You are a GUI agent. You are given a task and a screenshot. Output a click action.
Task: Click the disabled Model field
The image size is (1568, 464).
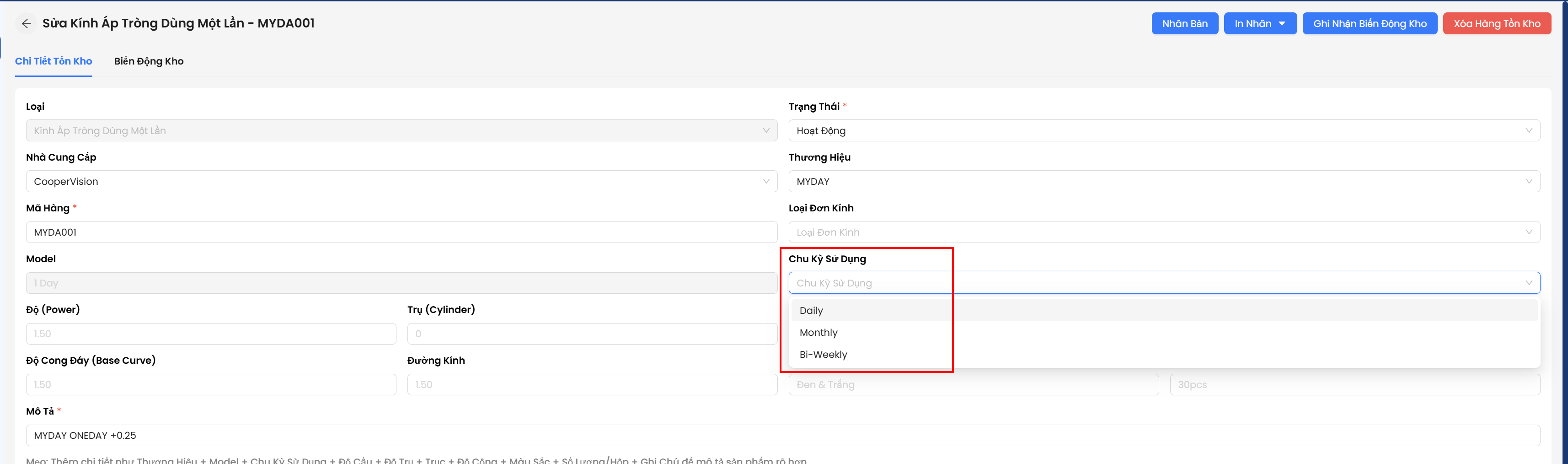click(x=402, y=283)
